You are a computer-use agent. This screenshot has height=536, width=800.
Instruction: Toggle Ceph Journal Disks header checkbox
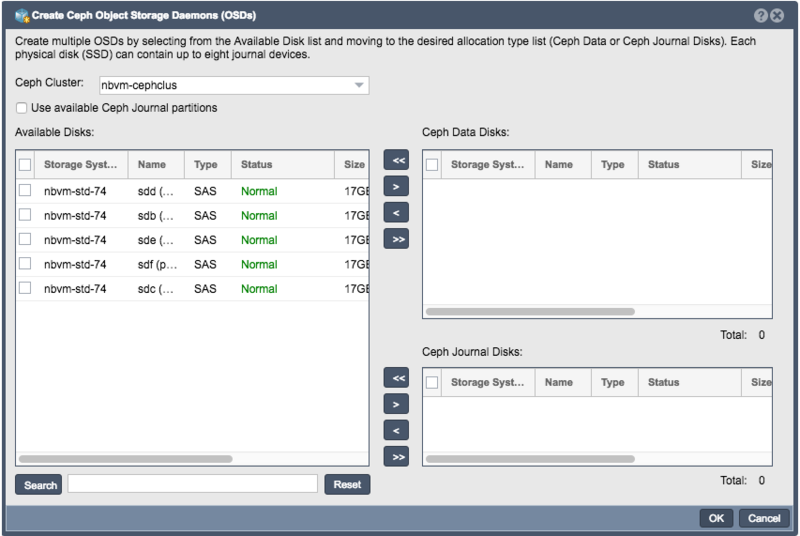tap(432, 382)
